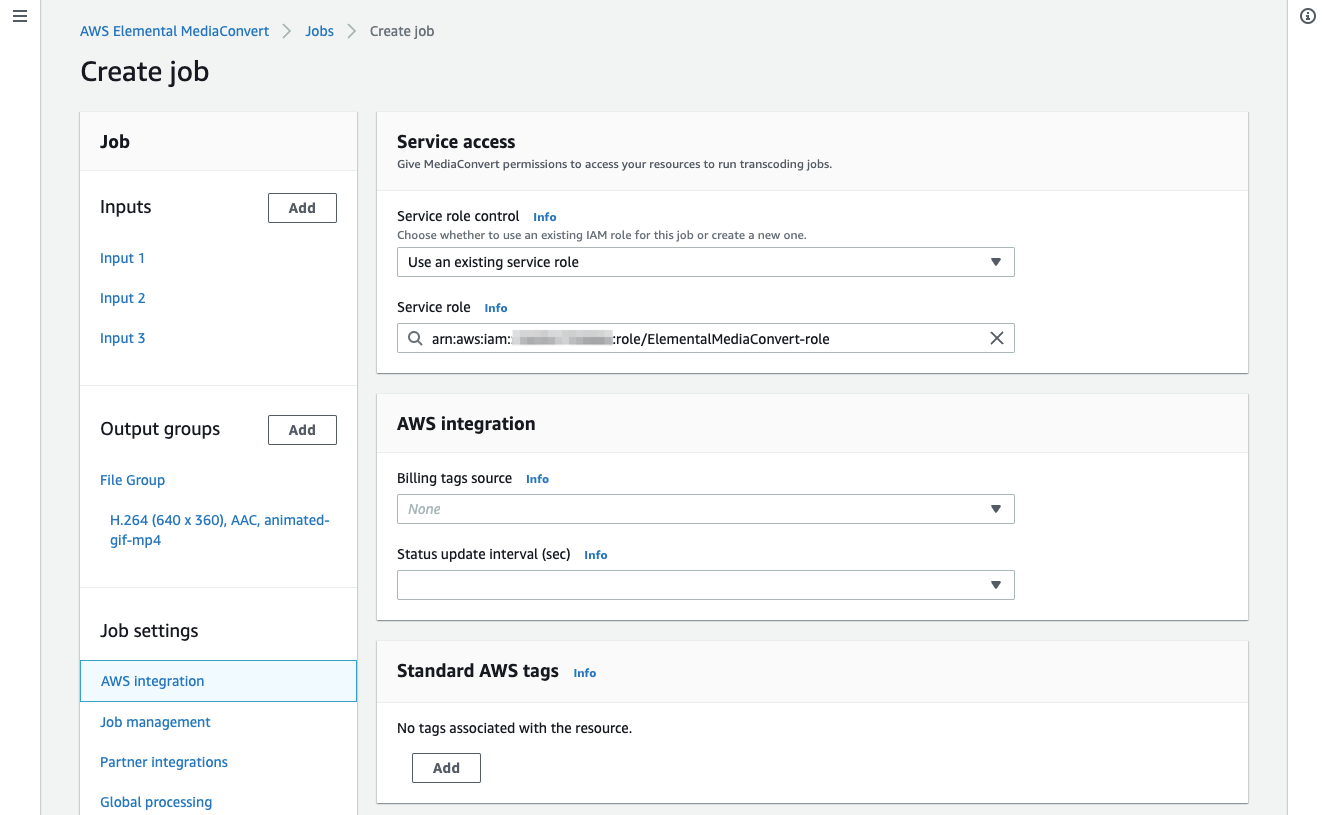Clear the Service role field X
The width and height of the screenshot is (1328, 815).
point(996,338)
